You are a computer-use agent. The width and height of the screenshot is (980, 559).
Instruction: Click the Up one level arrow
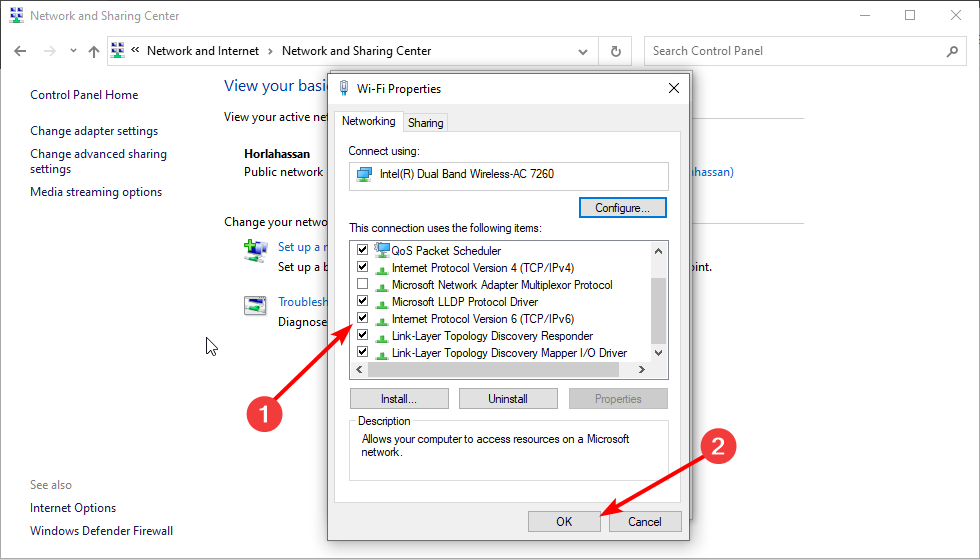pyautogui.click(x=94, y=51)
